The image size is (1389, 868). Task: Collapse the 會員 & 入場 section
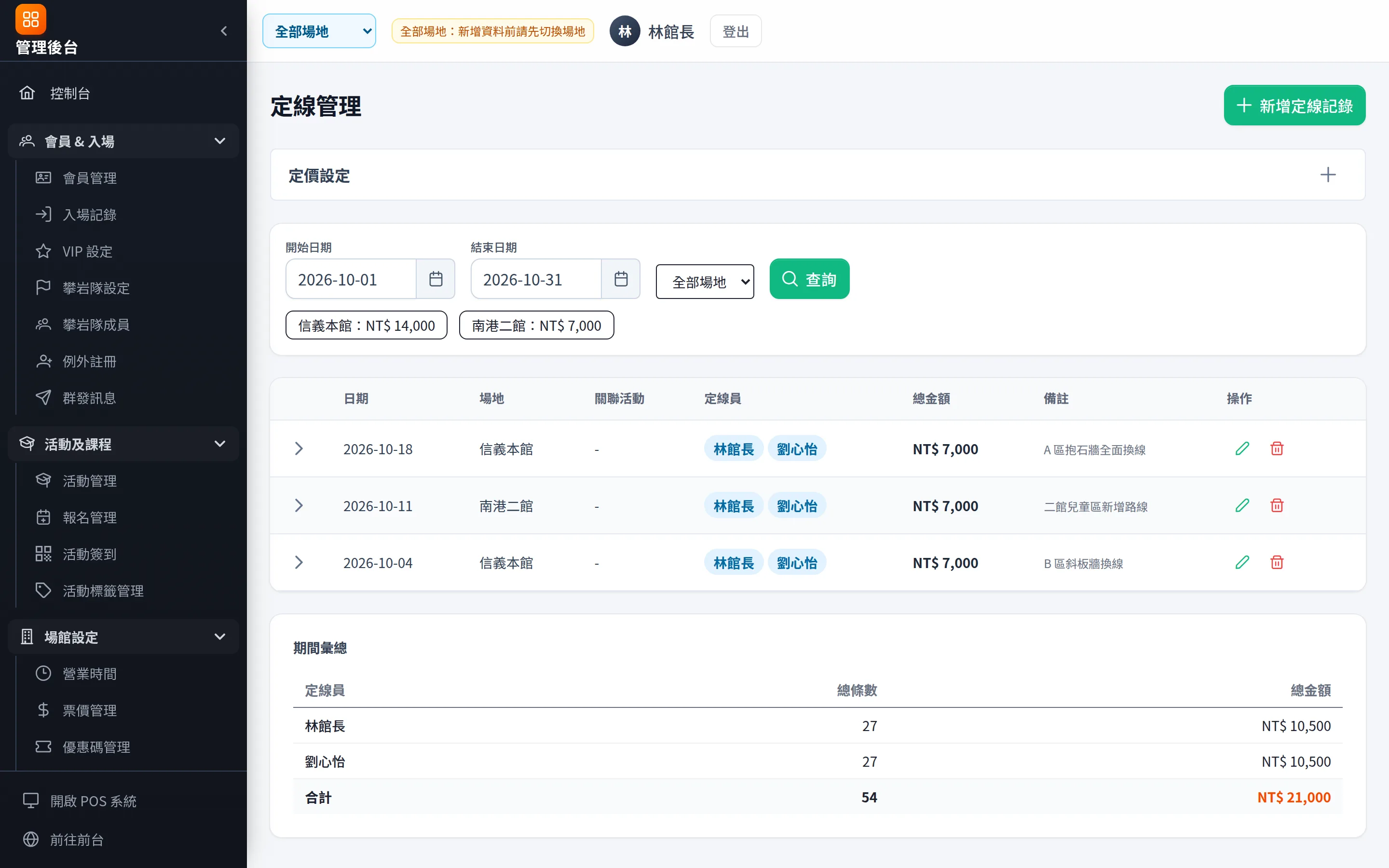point(123,141)
